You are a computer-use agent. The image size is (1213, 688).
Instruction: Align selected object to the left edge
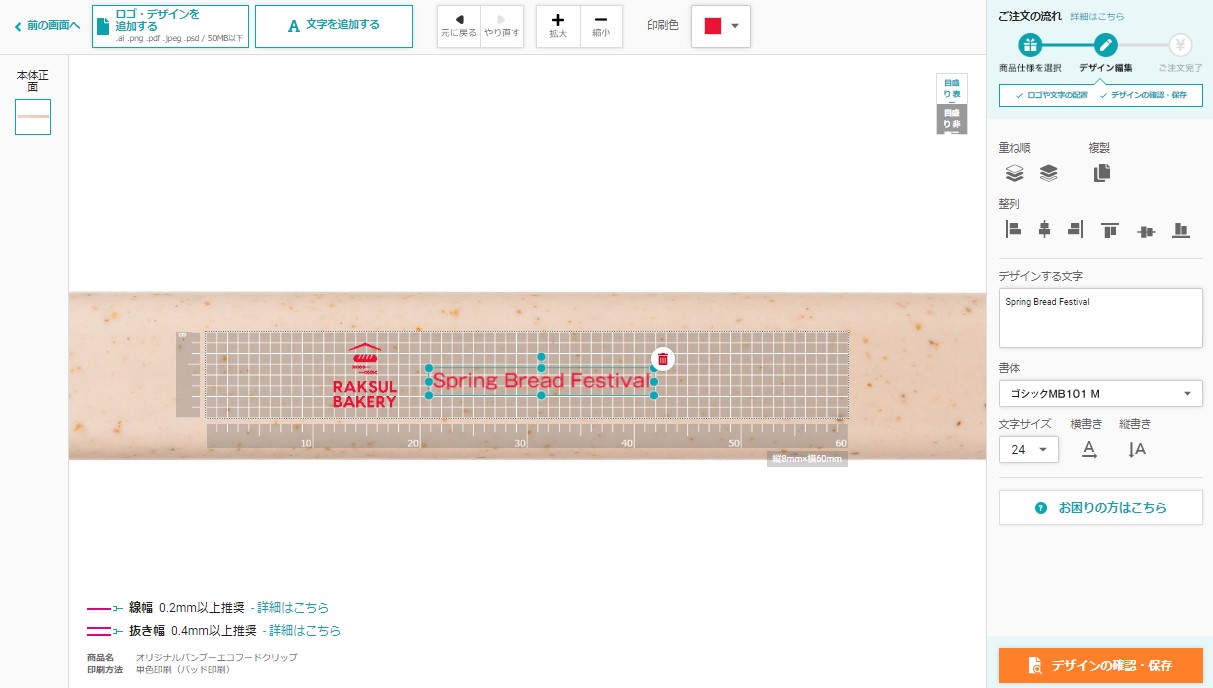(1013, 230)
